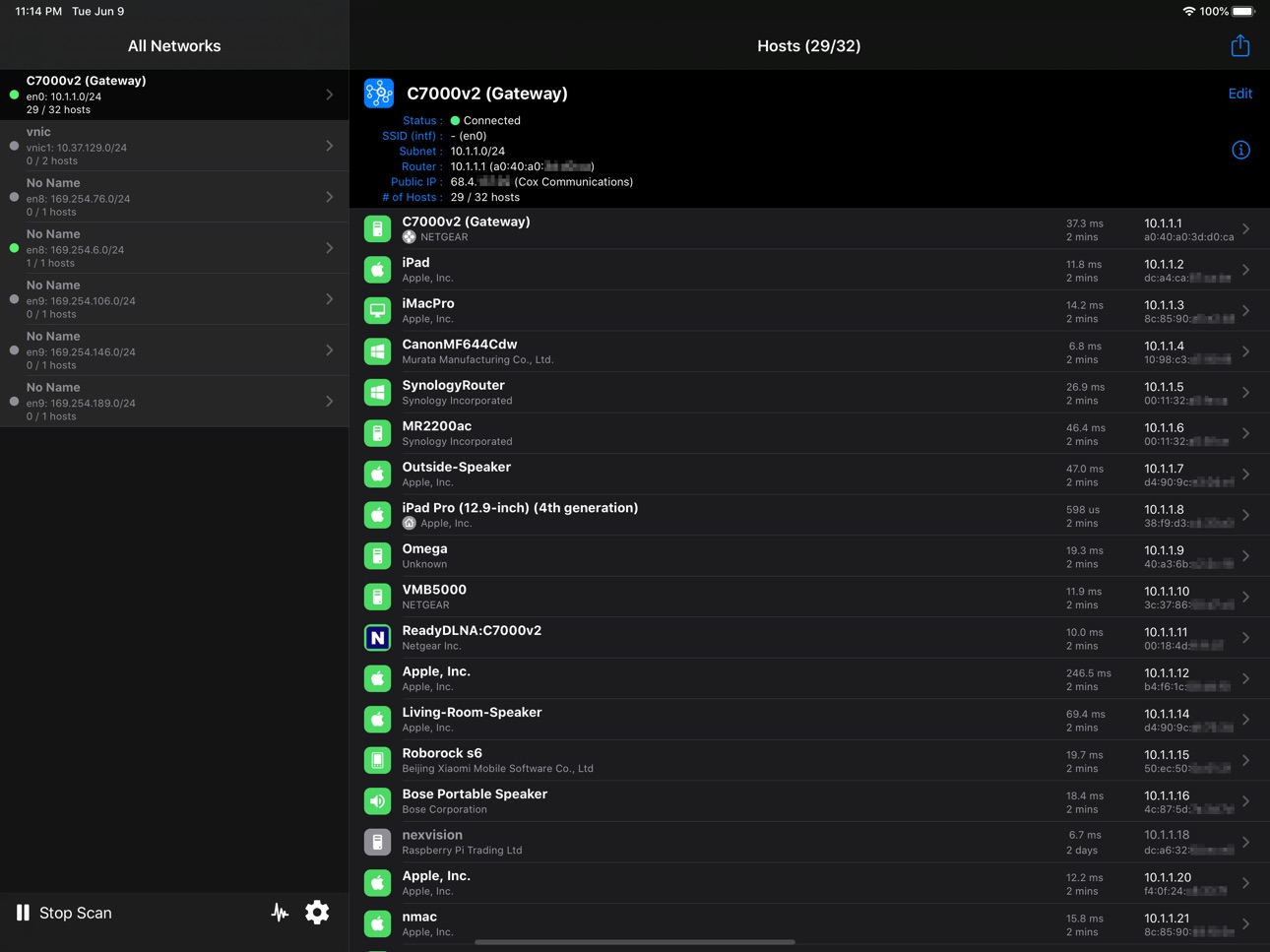Image resolution: width=1270 pixels, height=952 pixels.
Task: Tap the Apple icon for Living-Room-Speaker
Action: (377, 720)
